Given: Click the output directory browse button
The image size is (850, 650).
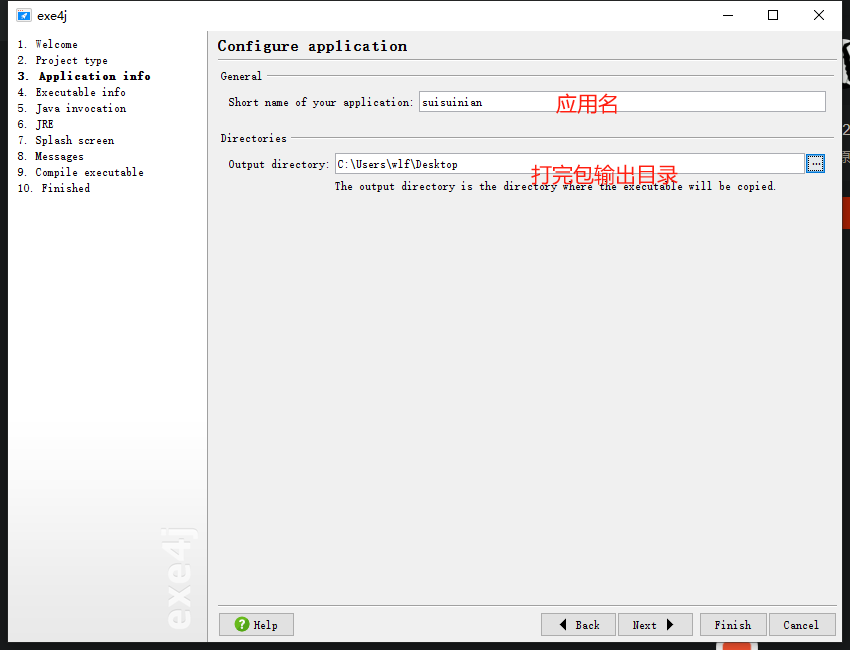Looking at the screenshot, I should [x=816, y=164].
